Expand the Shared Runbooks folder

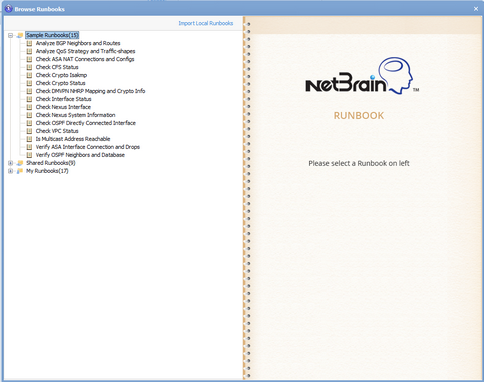click(x=10, y=163)
